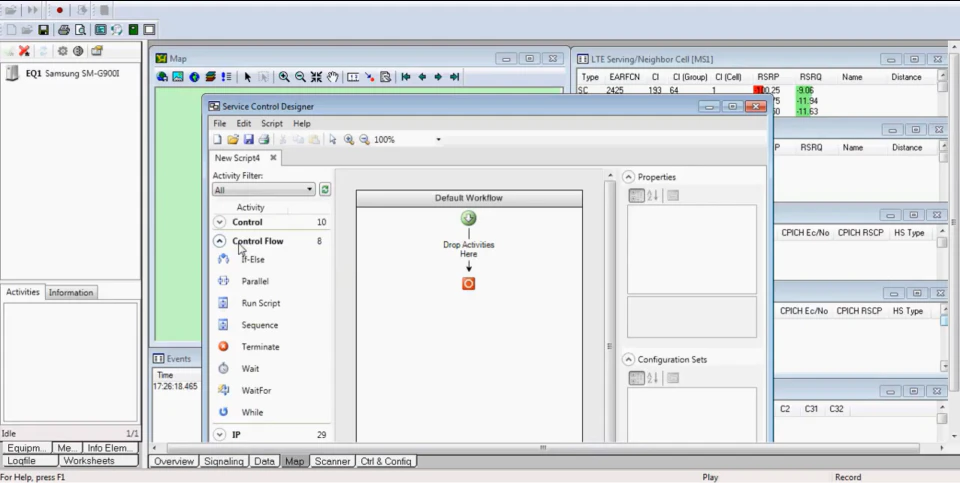Image resolution: width=960 pixels, height=483 pixels.
Task: Jump to last item in Map toolbar
Action: pos(454,77)
